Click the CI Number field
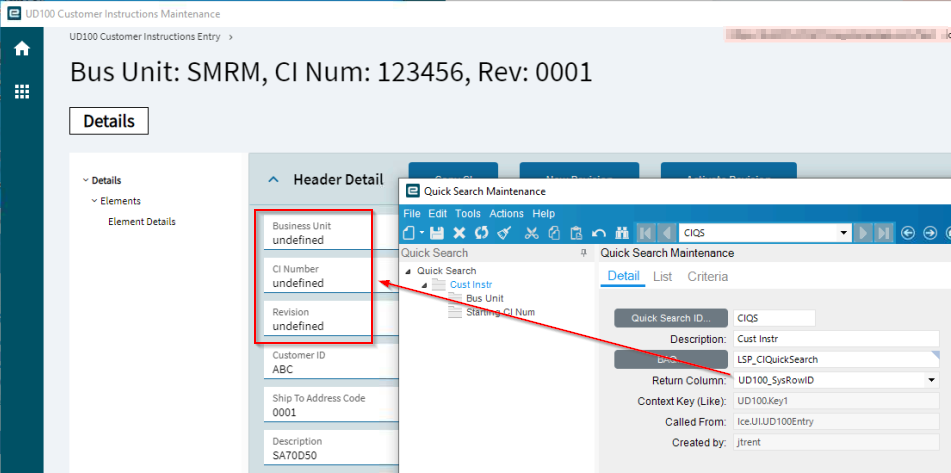Screen dimensions: 951x473 tap(331, 276)
